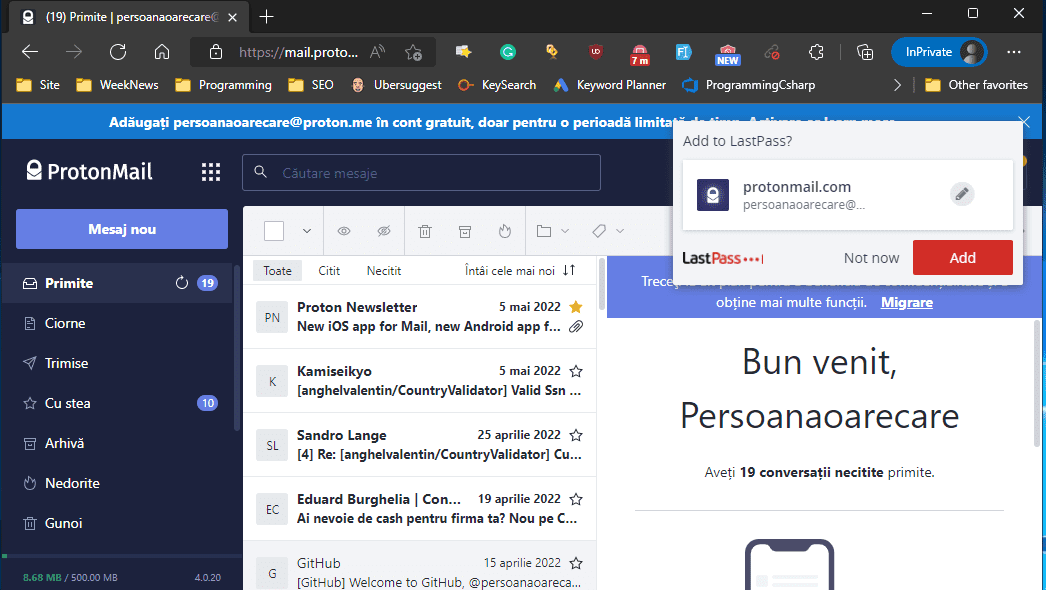Expand the selection options dropdown arrow

tap(307, 231)
